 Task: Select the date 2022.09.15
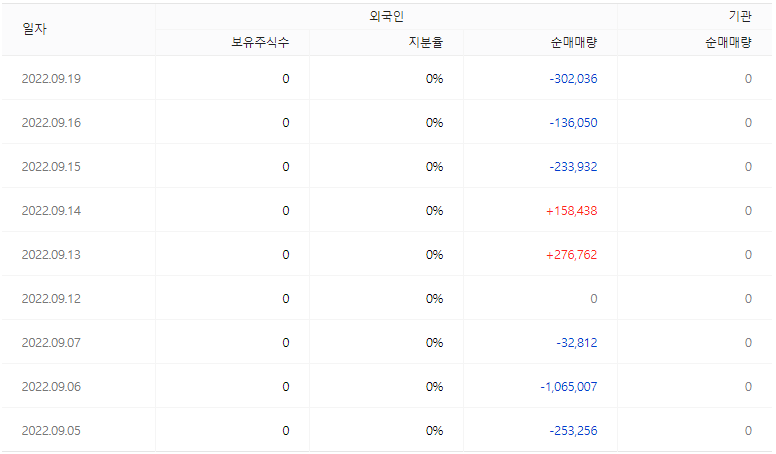[x=51, y=167]
